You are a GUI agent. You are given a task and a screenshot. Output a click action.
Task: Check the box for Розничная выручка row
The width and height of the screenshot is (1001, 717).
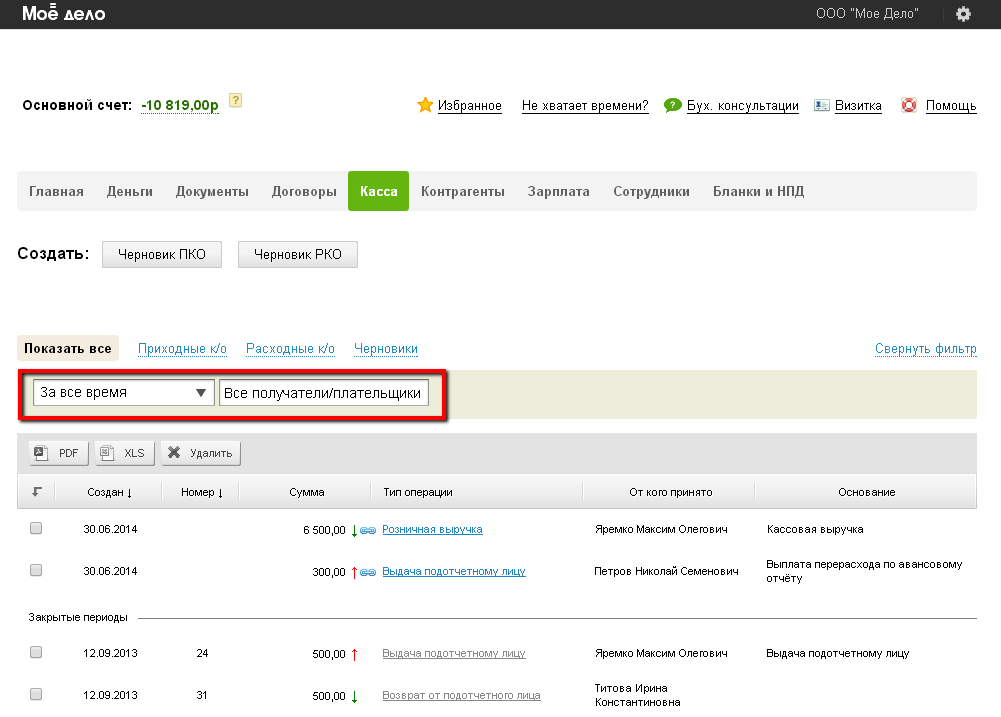point(36,529)
